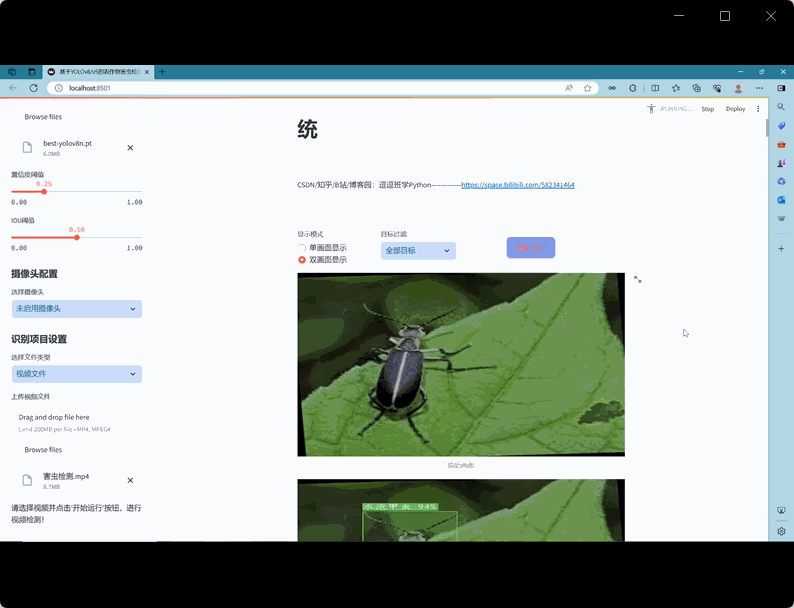Open browser settings and more menu
The image size is (794, 608).
pos(760,88)
